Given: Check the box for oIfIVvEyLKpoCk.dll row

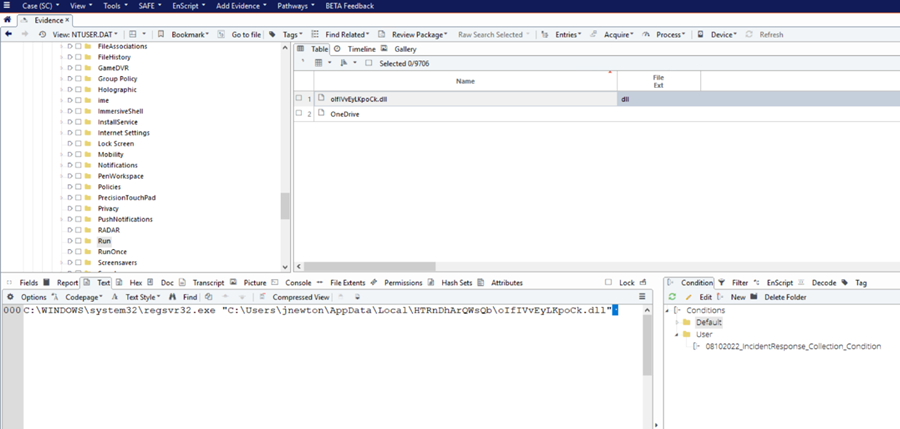Looking at the screenshot, I should pyautogui.click(x=299, y=98).
